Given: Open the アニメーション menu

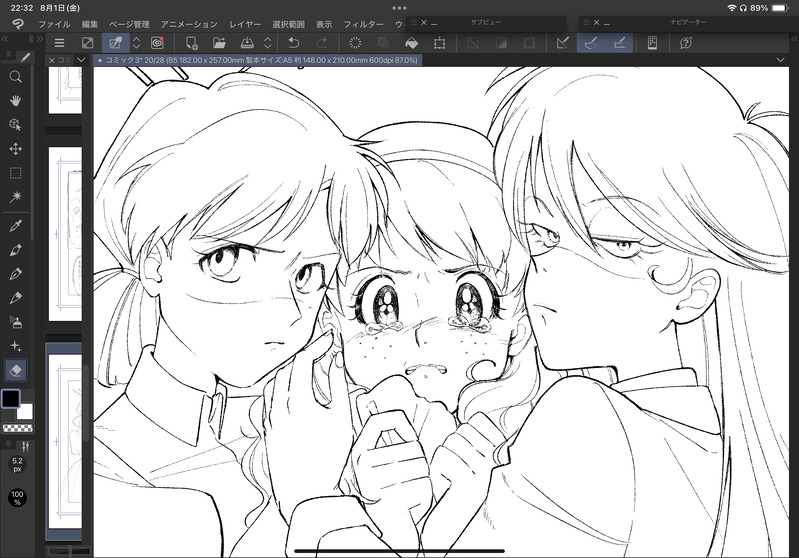Looking at the screenshot, I should pyautogui.click(x=189, y=24).
